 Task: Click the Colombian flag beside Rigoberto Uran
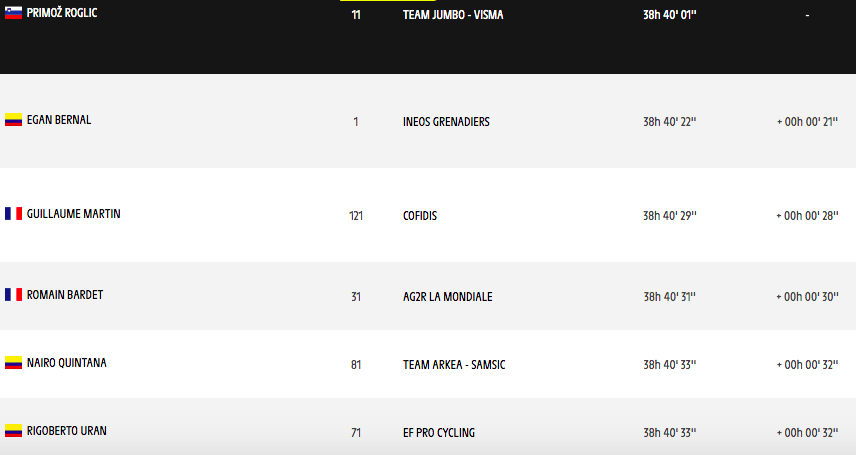[13, 431]
